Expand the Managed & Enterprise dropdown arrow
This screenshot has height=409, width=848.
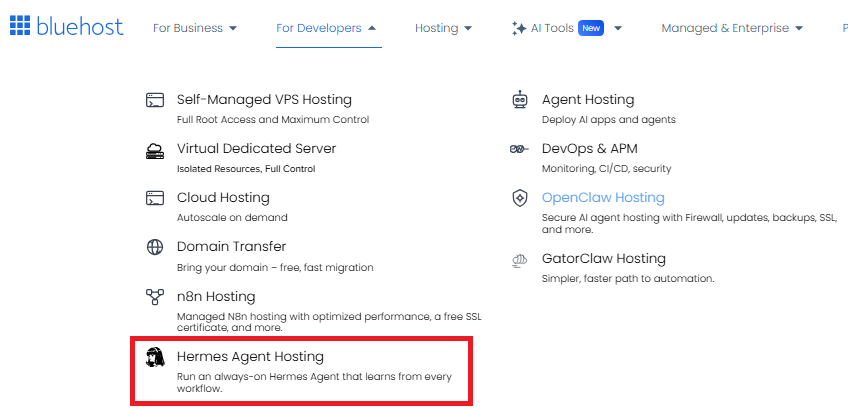[799, 28]
